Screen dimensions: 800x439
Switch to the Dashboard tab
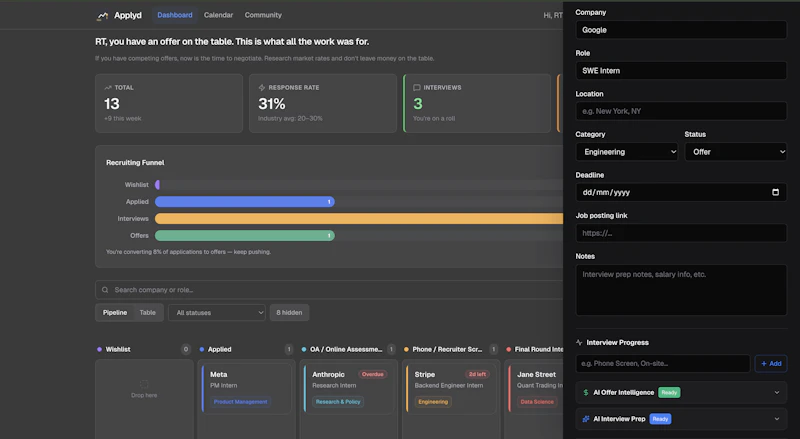[175, 15]
